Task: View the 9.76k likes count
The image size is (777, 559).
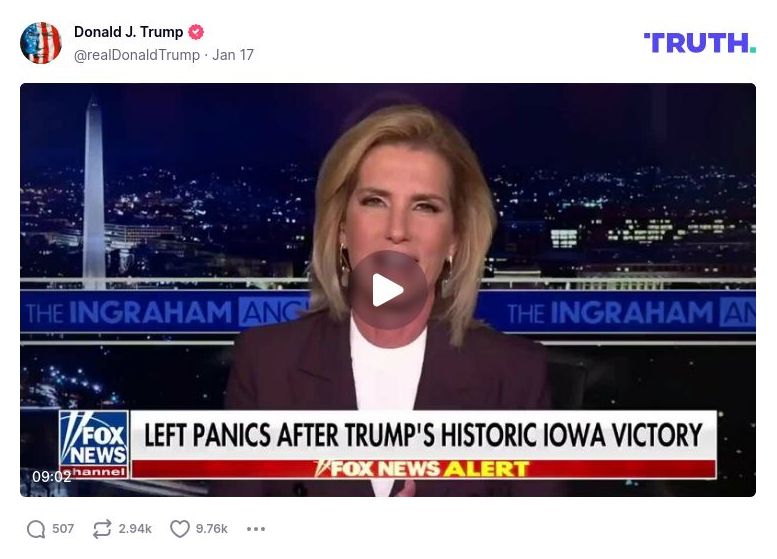Action: 212,529
